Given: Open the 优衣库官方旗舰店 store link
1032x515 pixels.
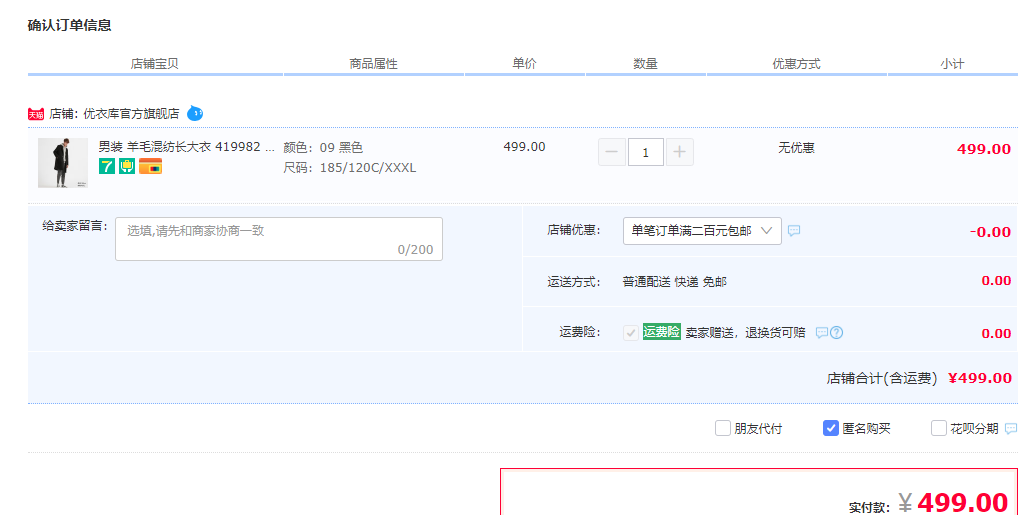Looking at the screenshot, I should [x=131, y=113].
